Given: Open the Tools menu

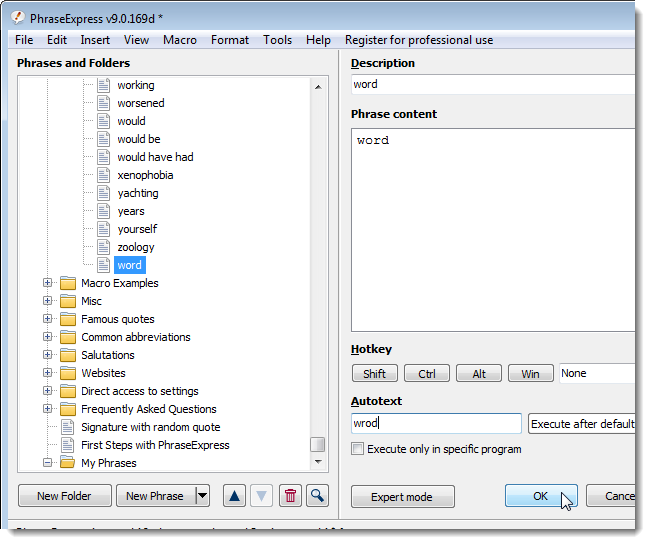Looking at the screenshot, I should (x=277, y=40).
